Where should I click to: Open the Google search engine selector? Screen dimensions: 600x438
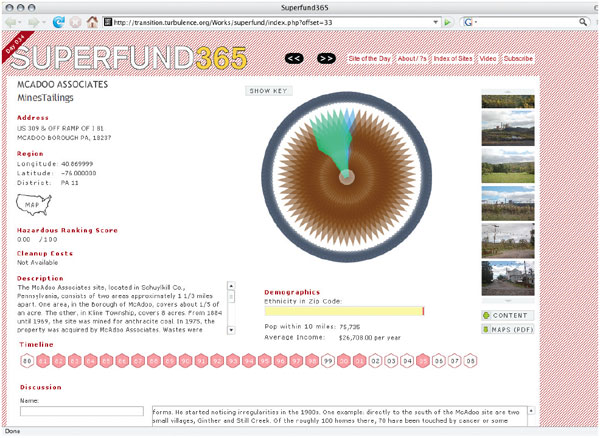click(470, 22)
